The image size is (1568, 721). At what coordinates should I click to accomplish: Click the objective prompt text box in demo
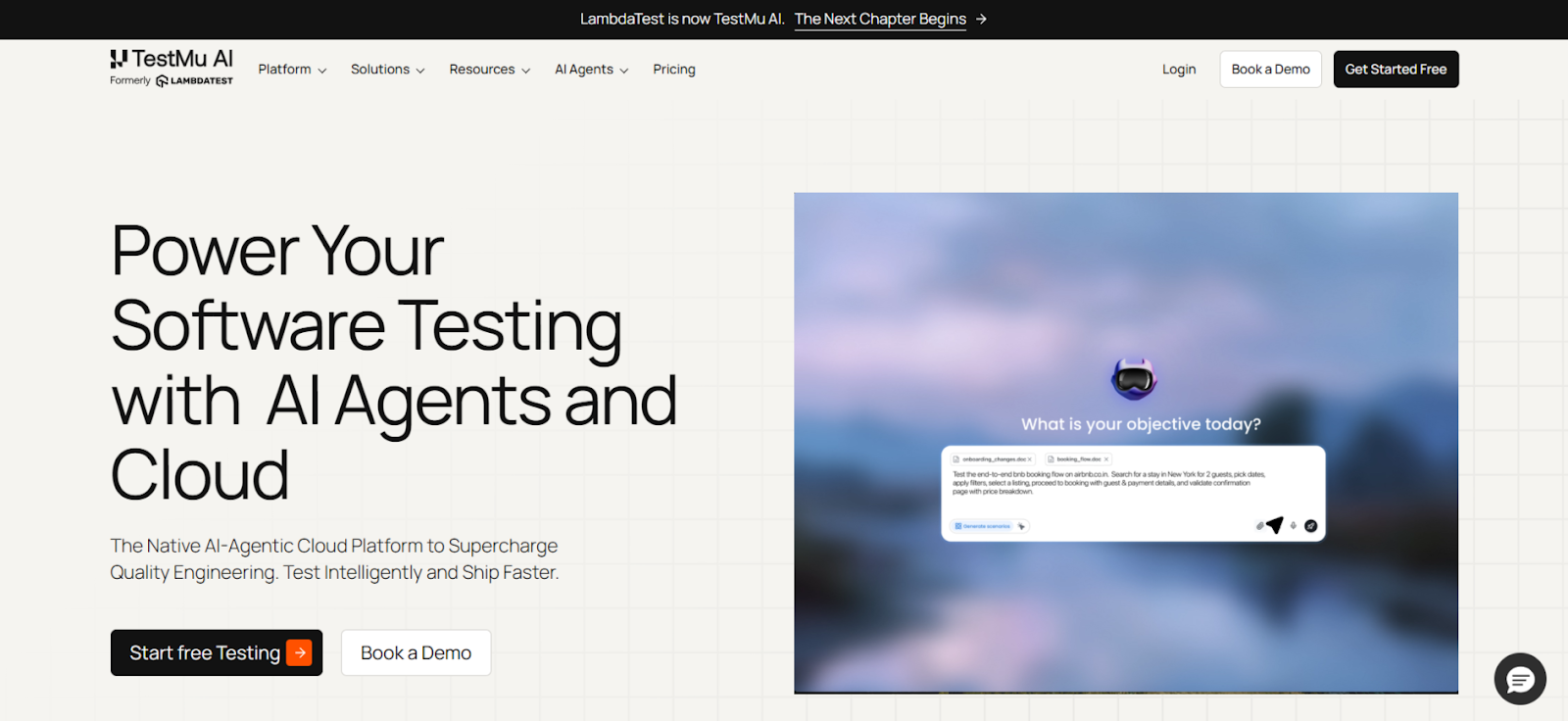1133,494
